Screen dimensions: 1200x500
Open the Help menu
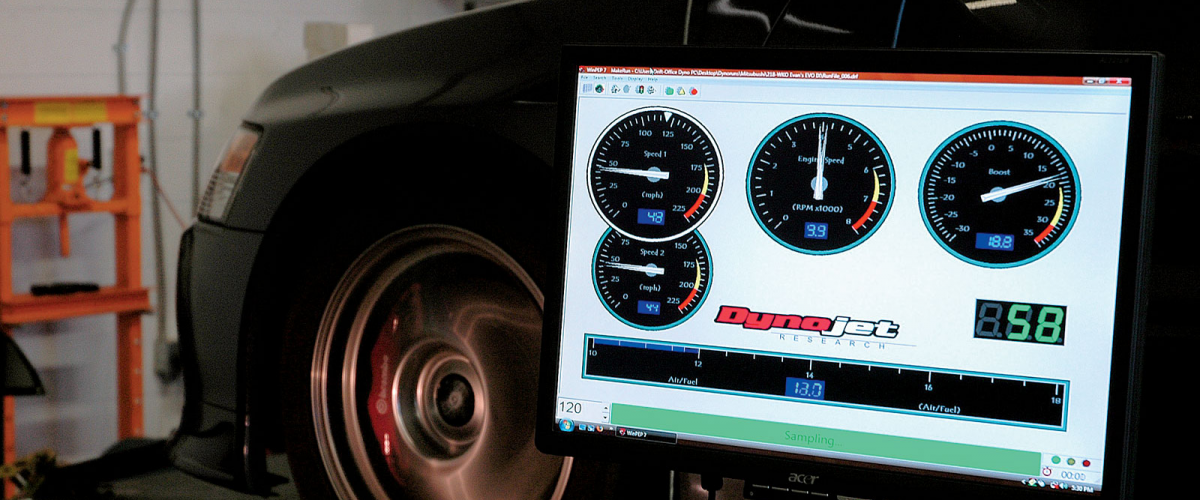click(x=653, y=79)
